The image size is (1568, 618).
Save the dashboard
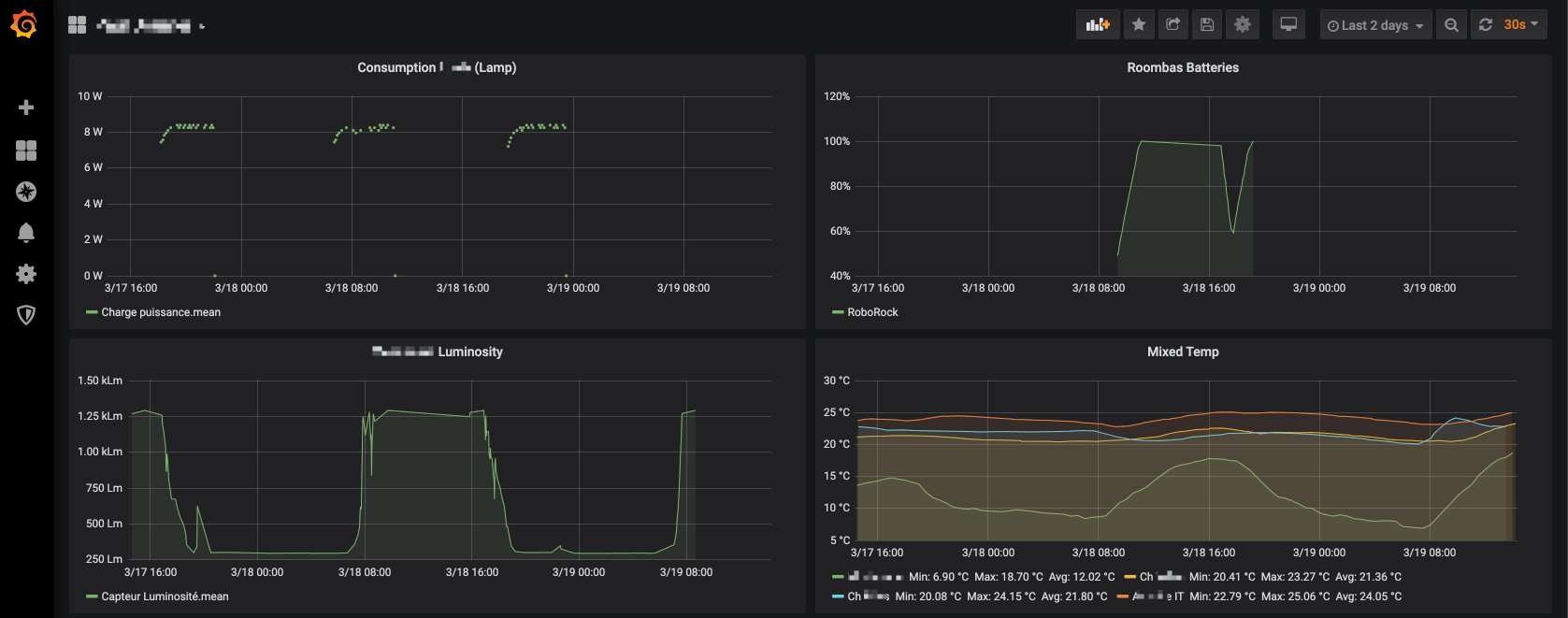(x=1207, y=25)
